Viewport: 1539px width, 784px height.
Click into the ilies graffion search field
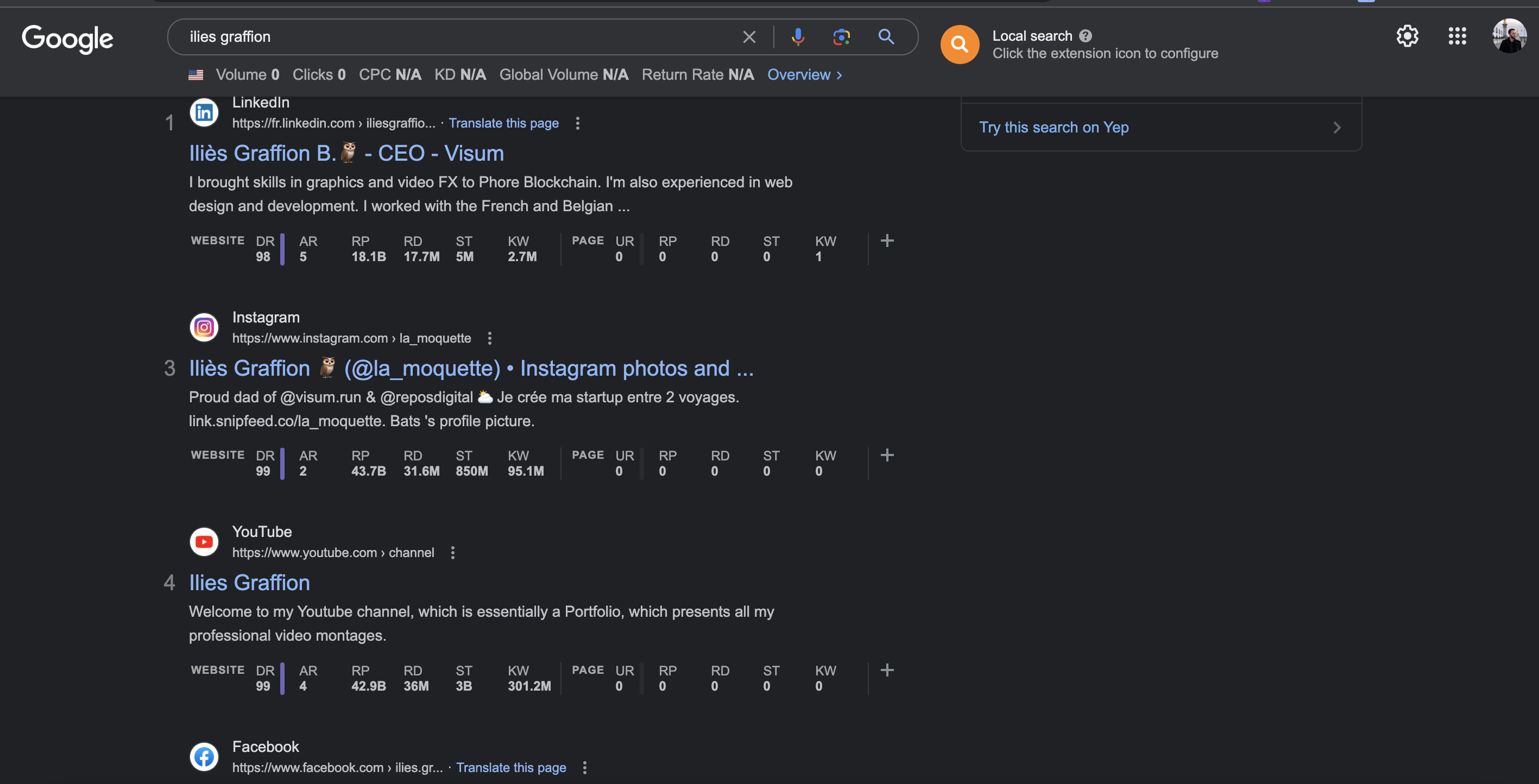pyautogui.click(x=454, y=37)
